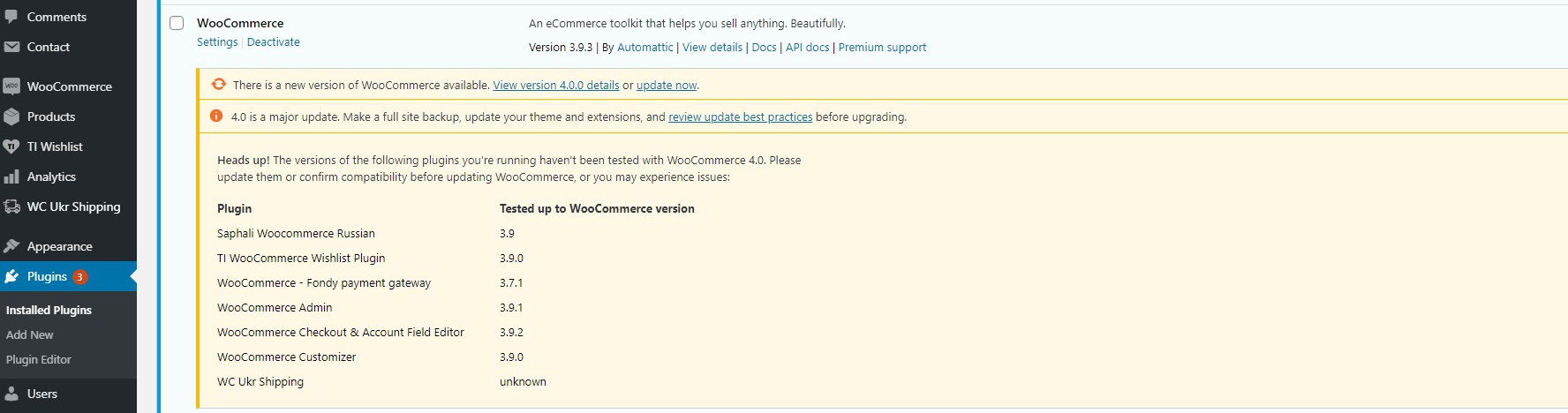The image size is (1568, 413).
Task: Open the WC Ukr Shipping menu
Action: click(74, 206)
